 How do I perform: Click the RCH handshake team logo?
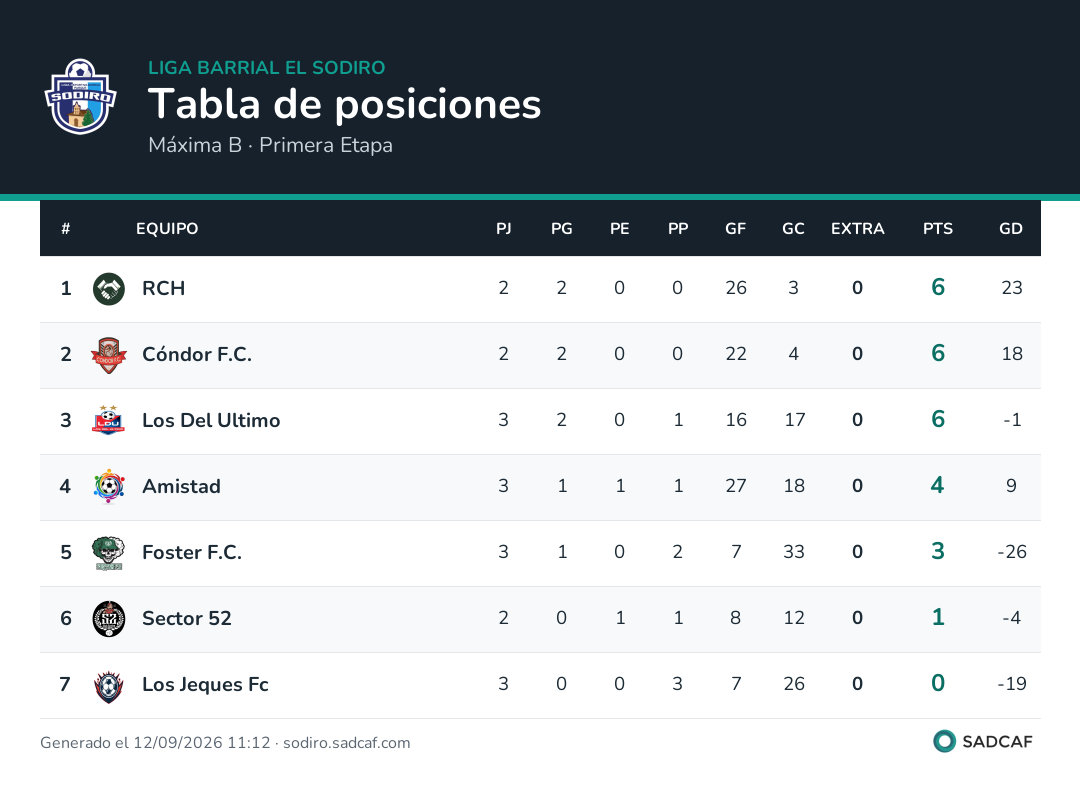coord(109,289)
